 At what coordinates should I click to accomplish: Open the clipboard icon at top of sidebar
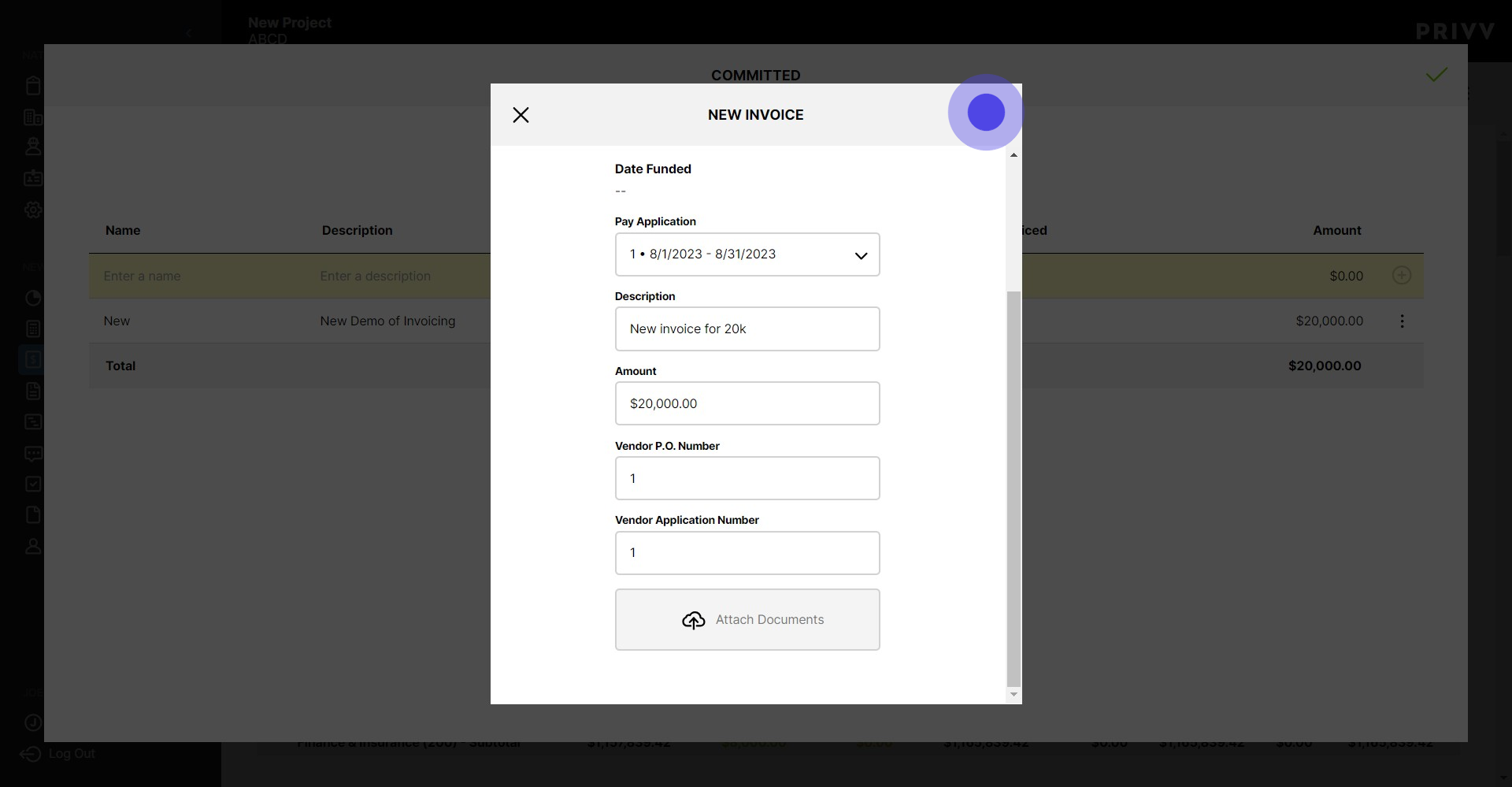point(33,86)
